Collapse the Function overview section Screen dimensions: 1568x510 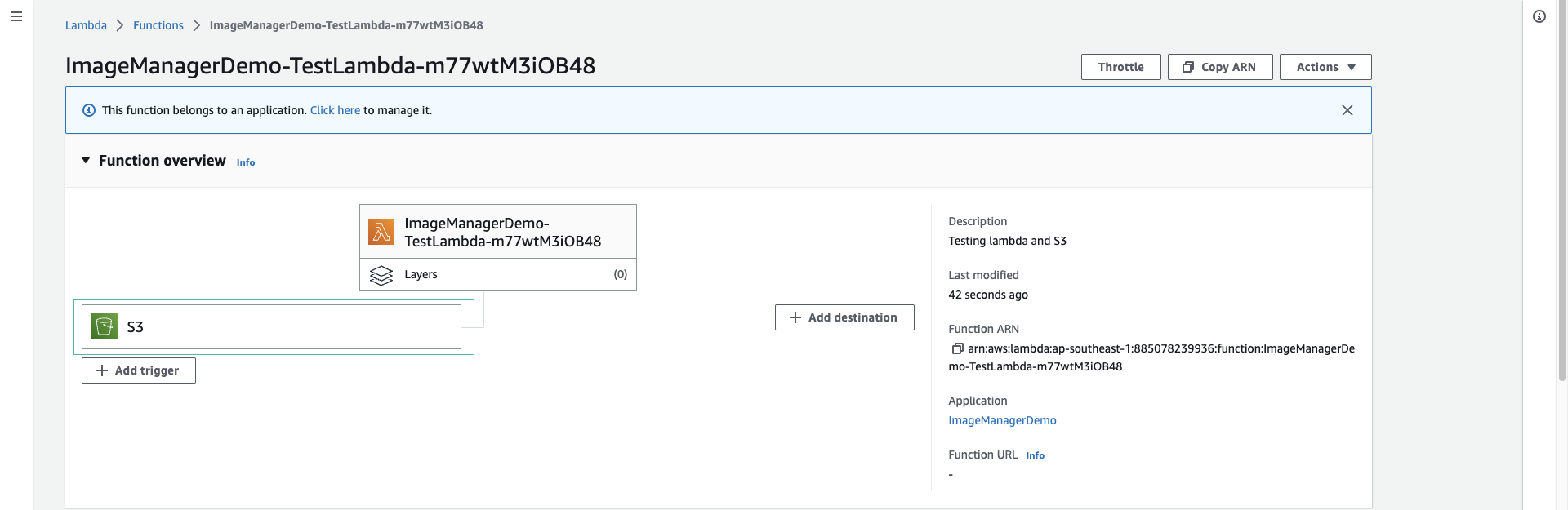click(x=86, y=161)
